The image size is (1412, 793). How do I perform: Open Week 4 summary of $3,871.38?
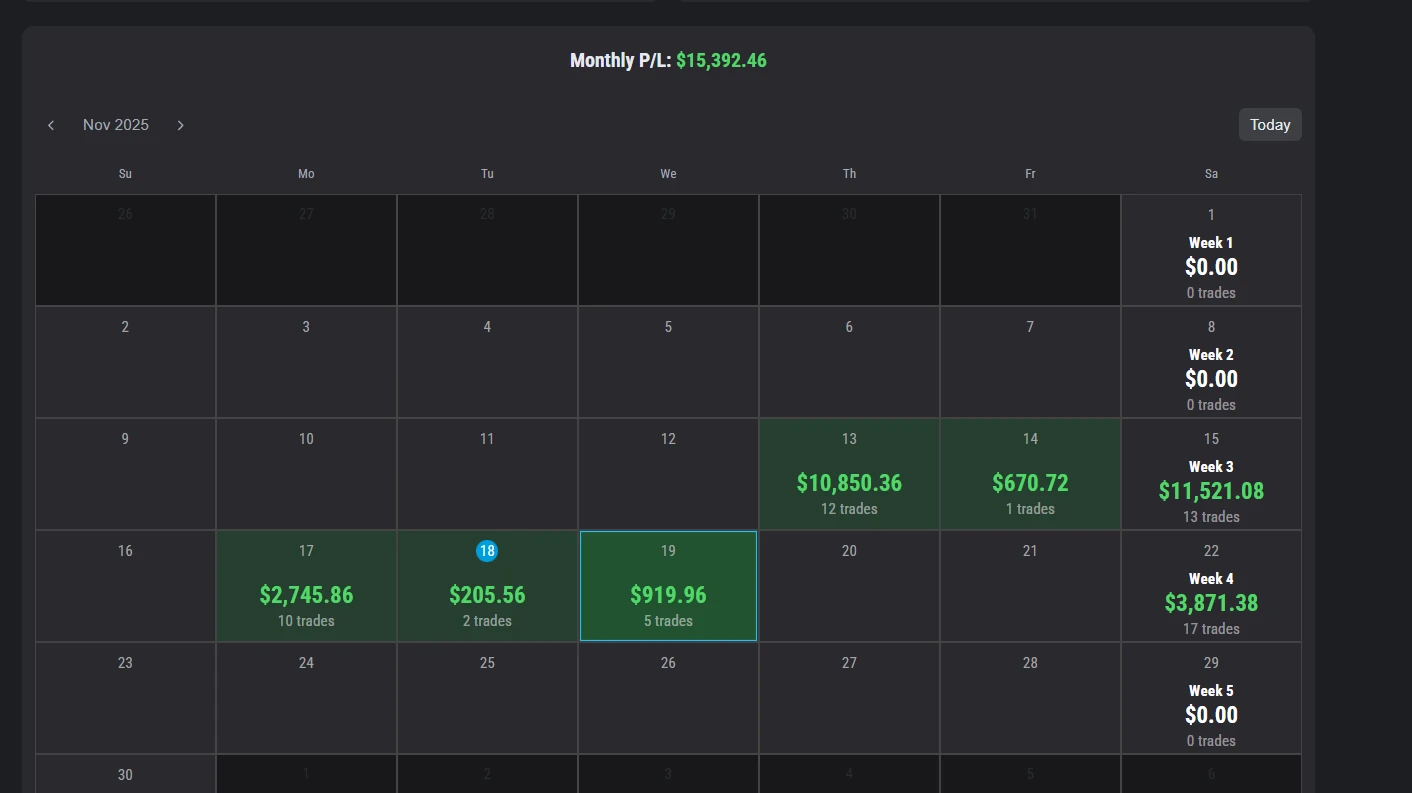(x=1211, y=586)
